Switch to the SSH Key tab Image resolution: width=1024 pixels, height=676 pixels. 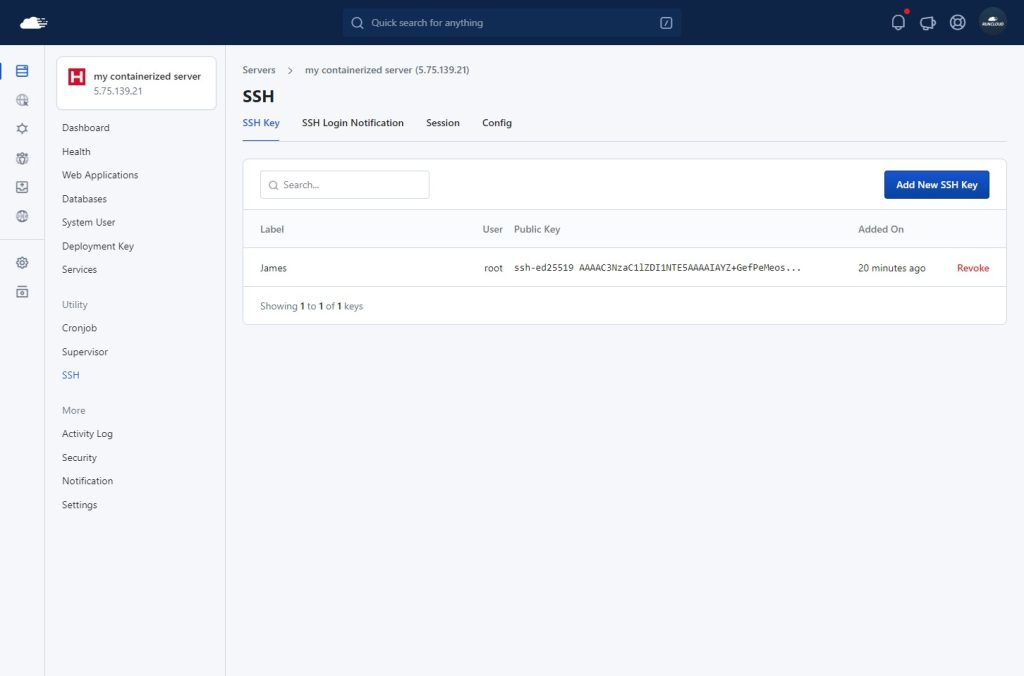click(x=261, y=123)
